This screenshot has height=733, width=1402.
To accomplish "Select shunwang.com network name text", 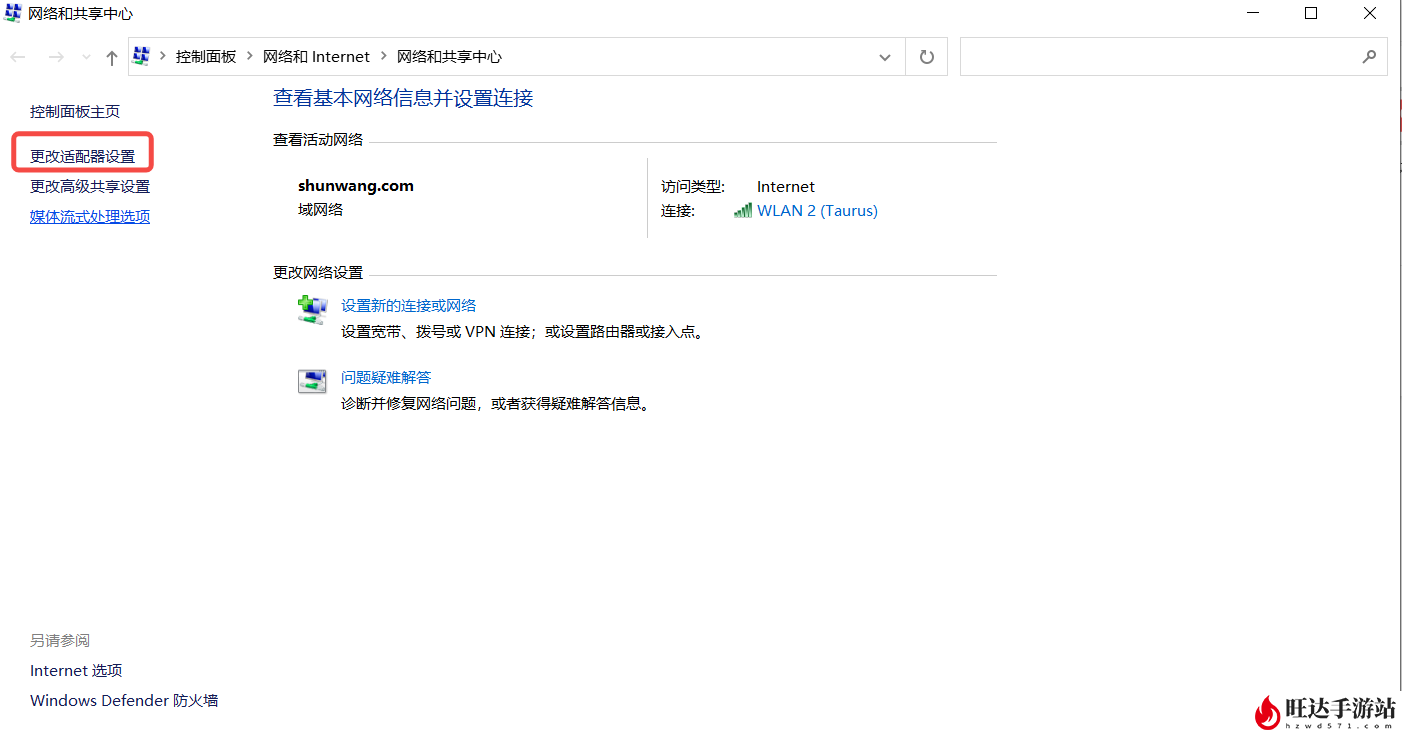I will (356, 185).
